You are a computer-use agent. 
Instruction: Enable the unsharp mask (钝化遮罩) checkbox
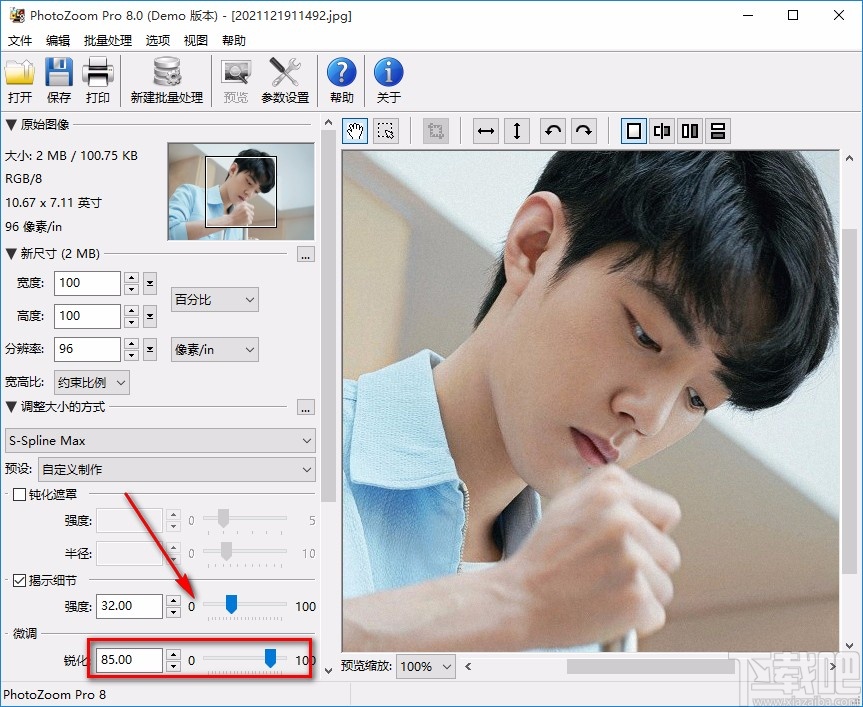point(18,494)
